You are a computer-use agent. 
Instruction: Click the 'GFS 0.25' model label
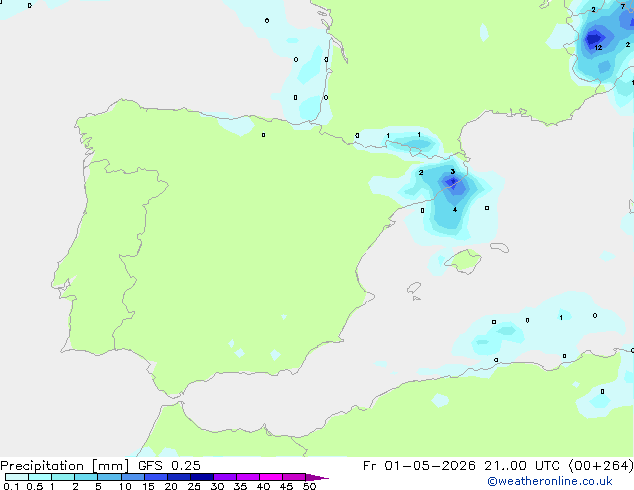click(169, 466)
